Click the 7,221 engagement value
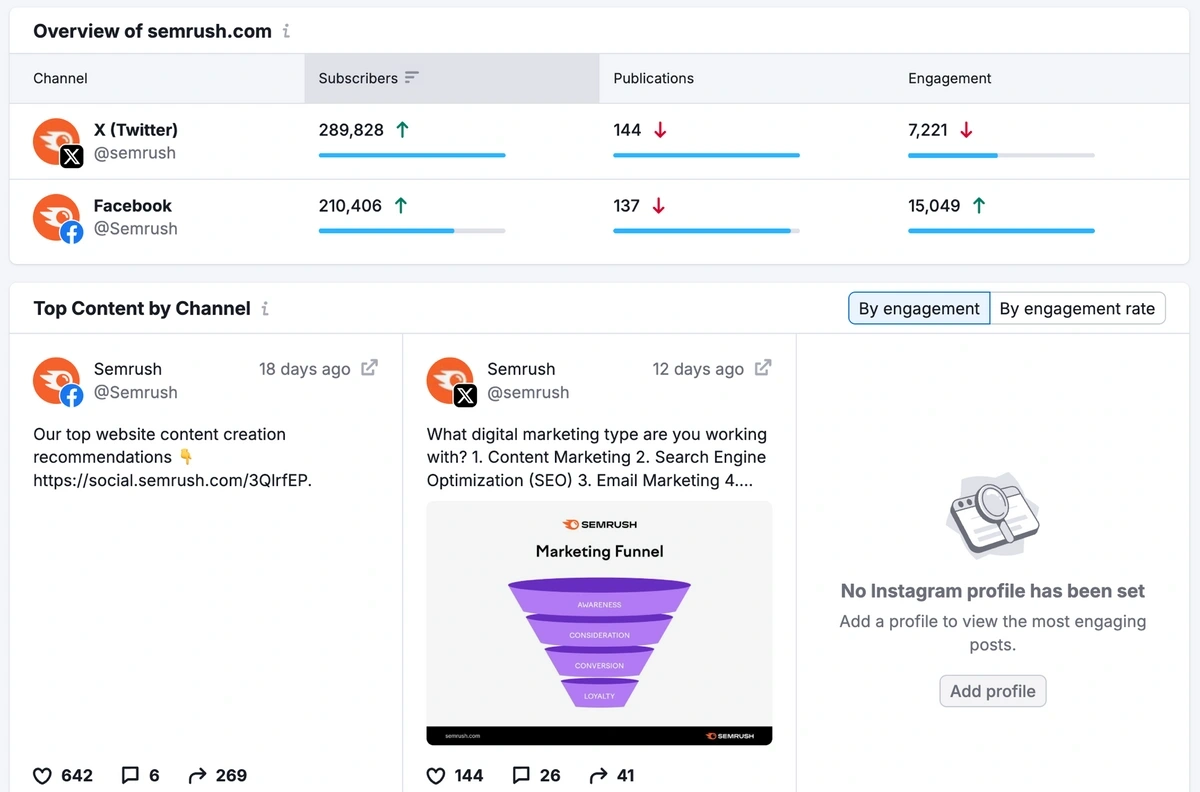This screenshot has height=792, width=1200. coord(928,130)
